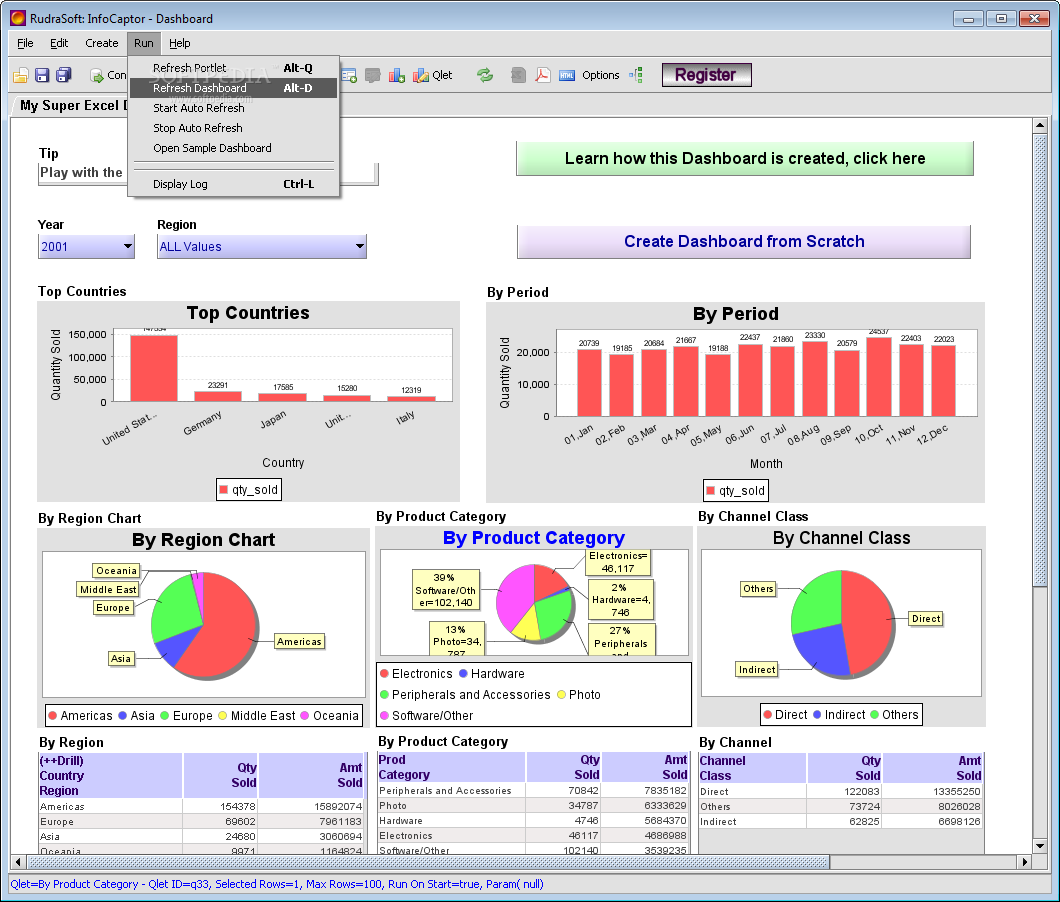
Task: Click Photo row in Product Category table
Action: (x=533, y=806)
